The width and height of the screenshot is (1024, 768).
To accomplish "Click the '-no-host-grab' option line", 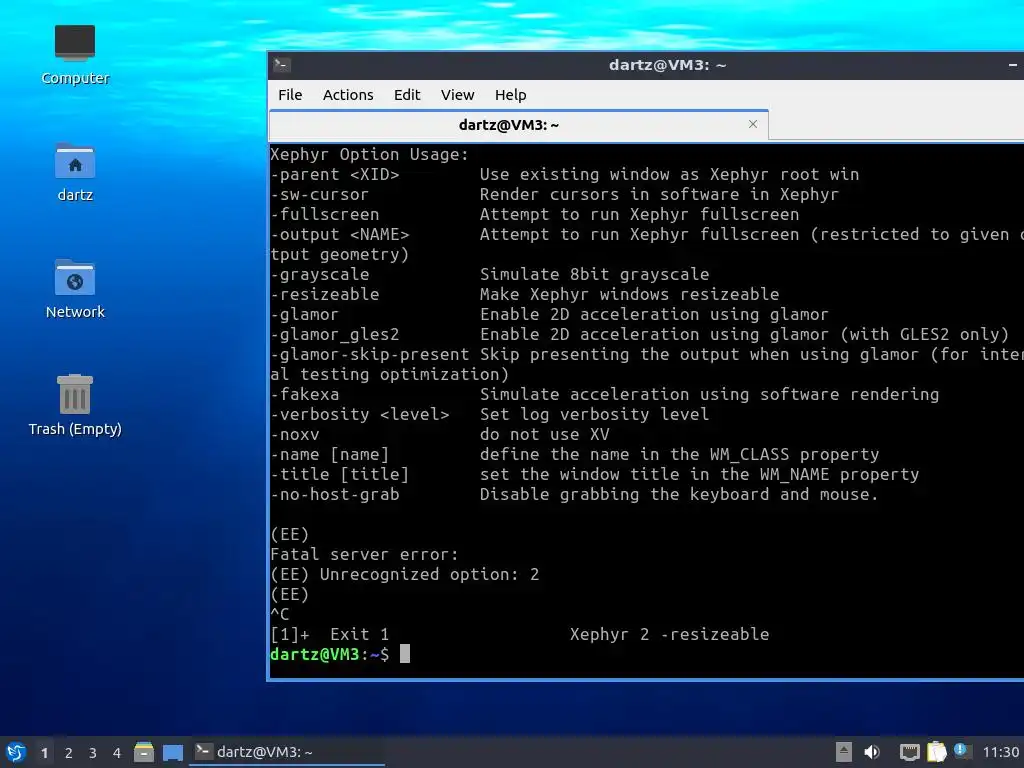I will click(x=575, y=494).
